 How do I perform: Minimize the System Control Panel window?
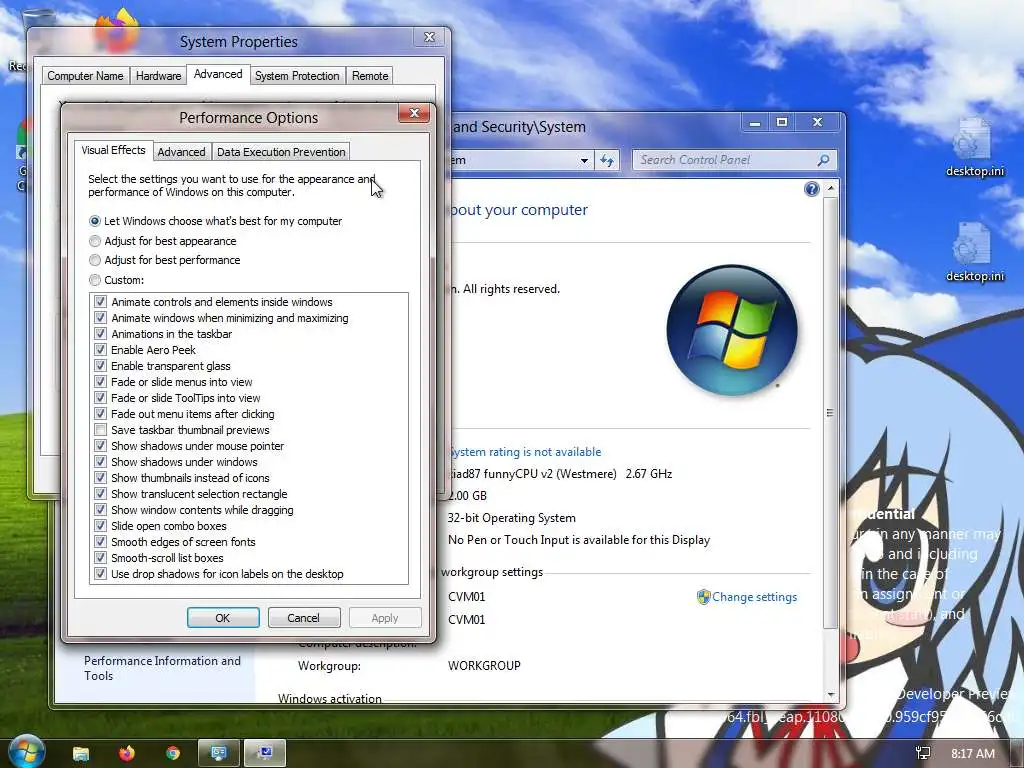755,122
